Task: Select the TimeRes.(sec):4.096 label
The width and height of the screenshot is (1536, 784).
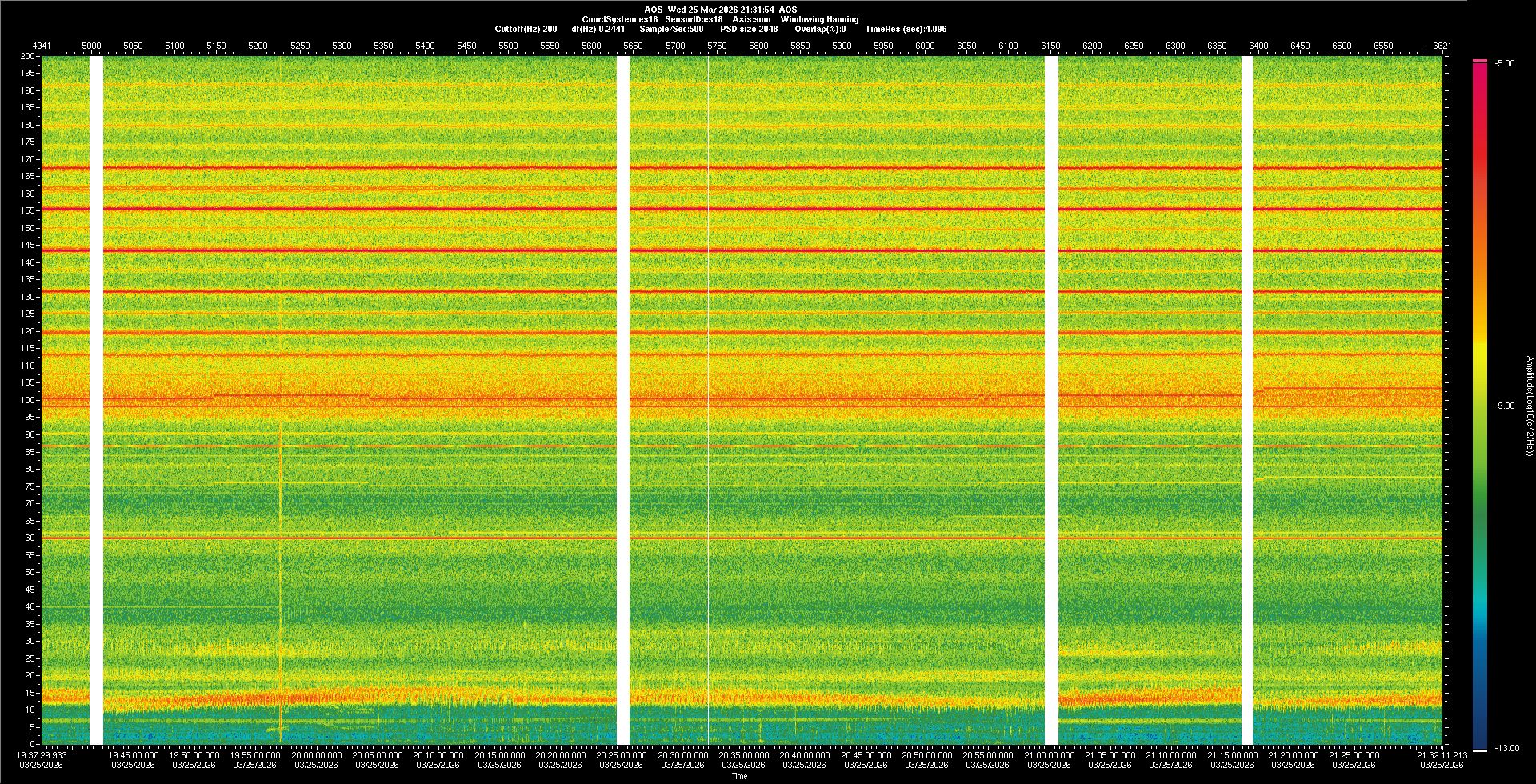Action: pyautogui.click(x=906, y=29)
